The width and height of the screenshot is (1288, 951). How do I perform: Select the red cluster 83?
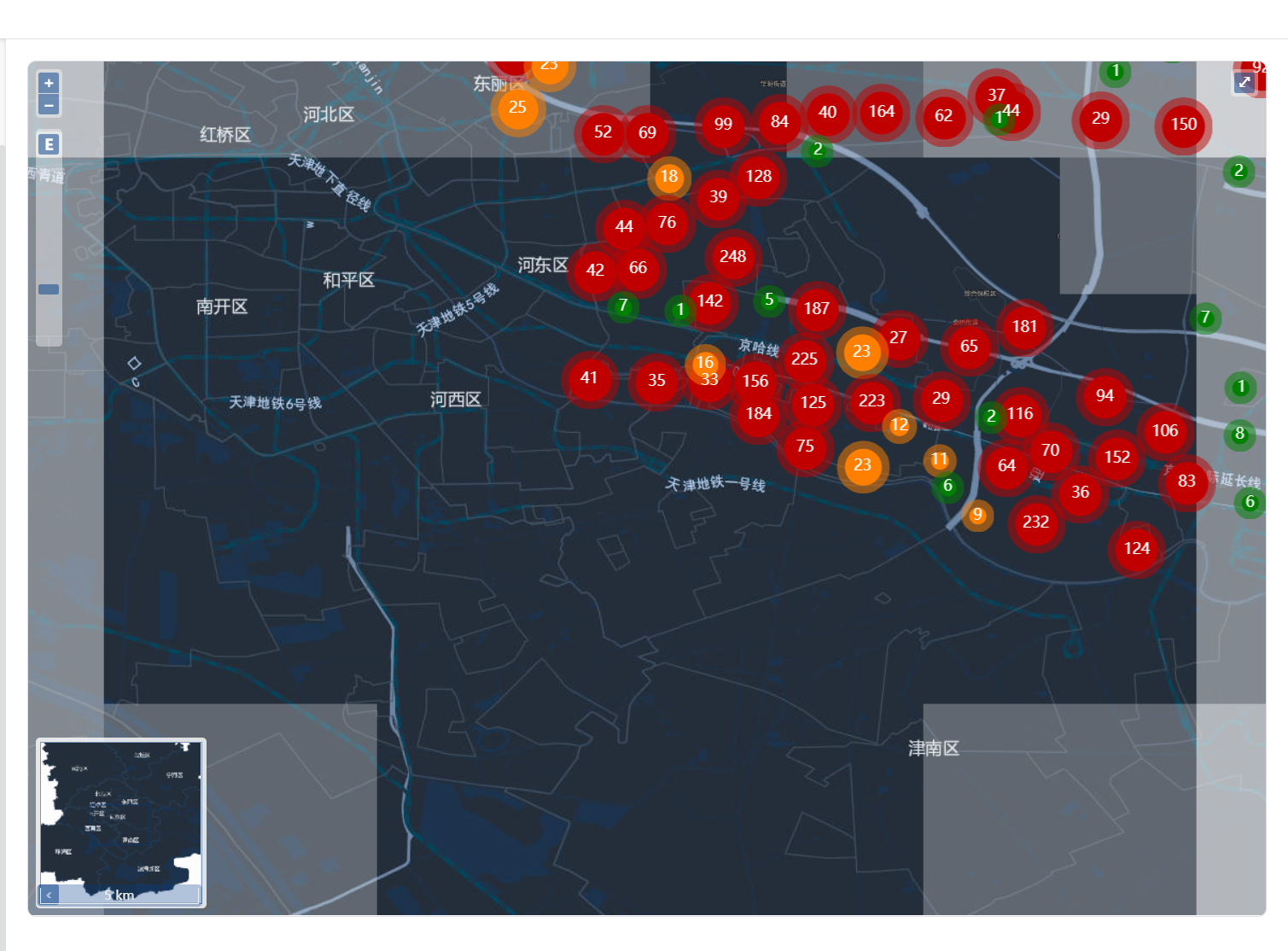click(x=1186, y=481)
